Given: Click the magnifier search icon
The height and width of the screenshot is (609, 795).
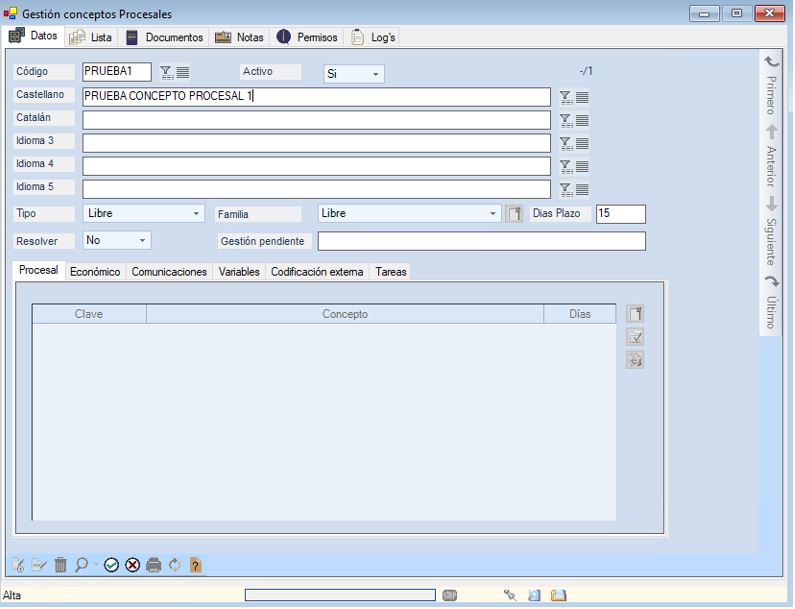Looking at the screenshot, I should tap(81, 566).
